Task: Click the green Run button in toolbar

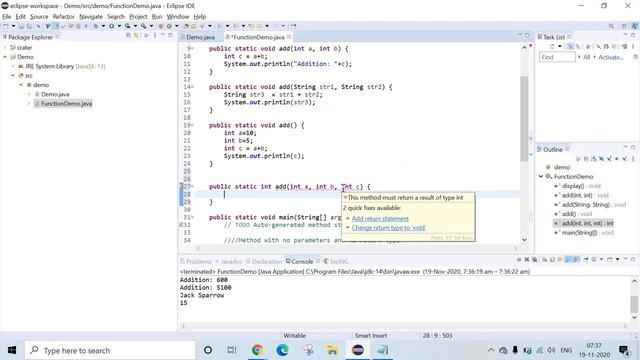Action: [x=111, y=26]
